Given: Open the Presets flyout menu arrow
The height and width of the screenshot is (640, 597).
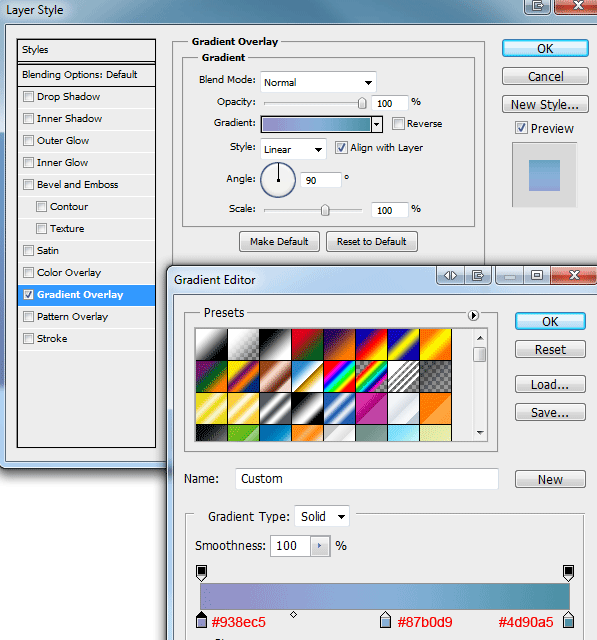Looking at the screenshot, I should click(x=473, y=316).
